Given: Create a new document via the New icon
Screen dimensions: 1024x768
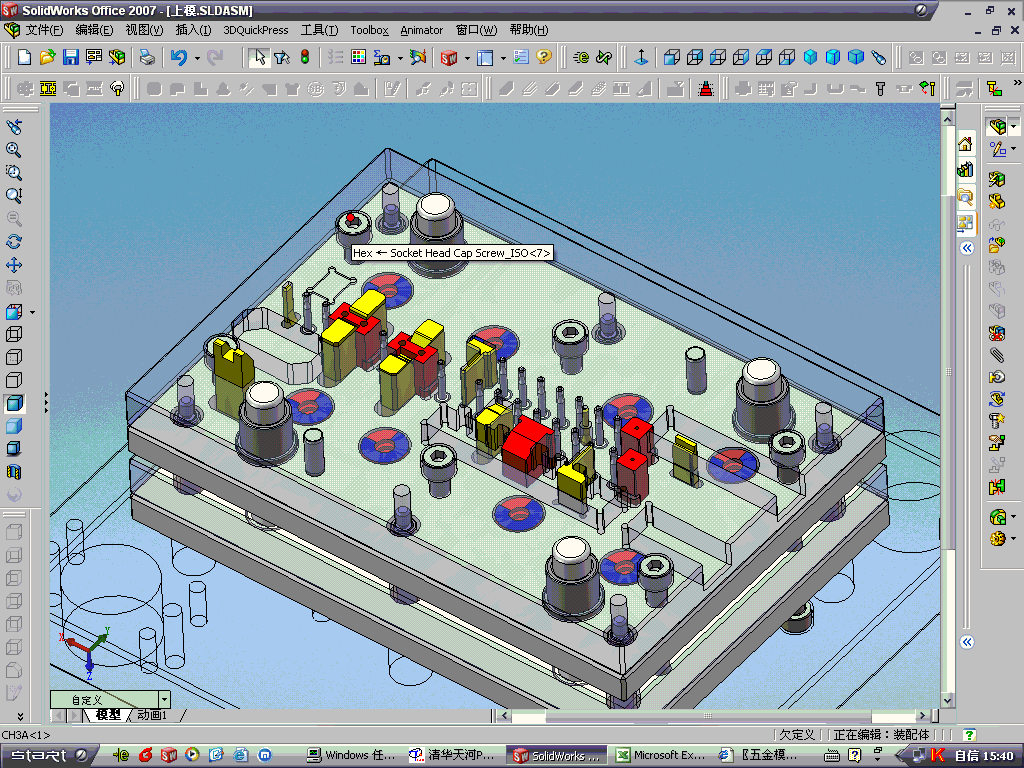Looking at the screenshot, I should point(24,57).
